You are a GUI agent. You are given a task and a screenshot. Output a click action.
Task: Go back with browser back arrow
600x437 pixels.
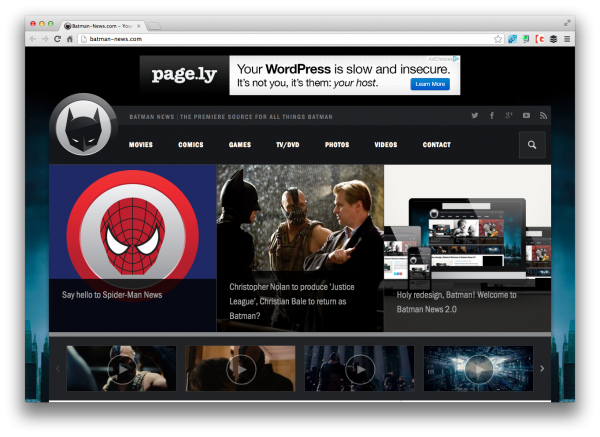pyautogui.click(x=33, y=39)
